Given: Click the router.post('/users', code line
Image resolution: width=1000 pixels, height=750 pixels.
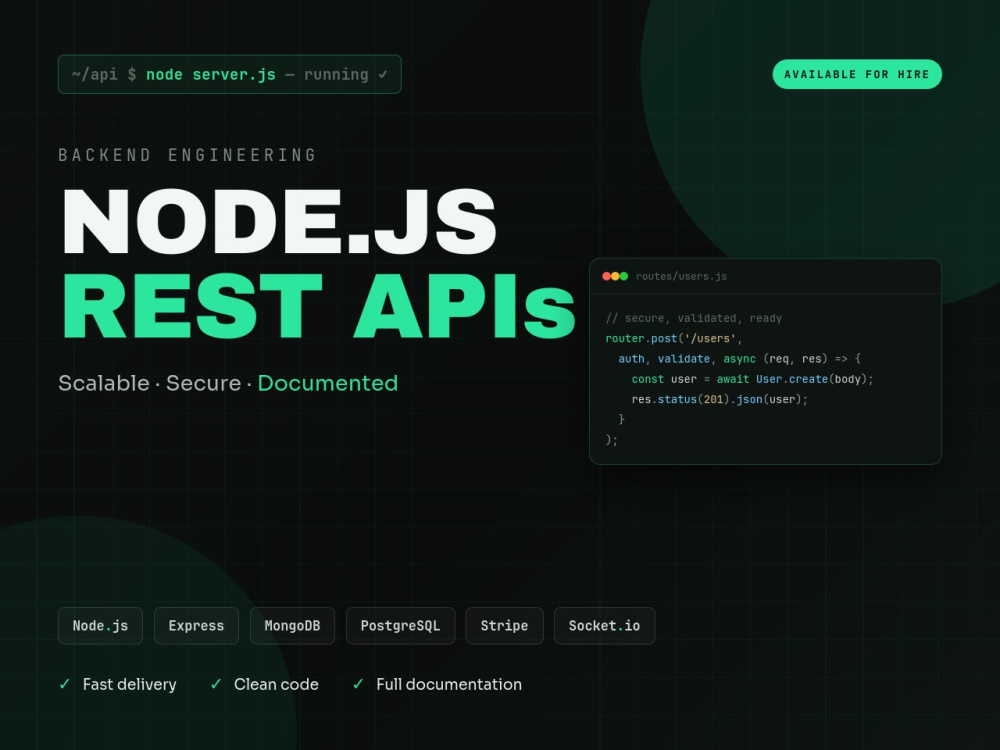Looking at the screenshot, I should (673, 339).
